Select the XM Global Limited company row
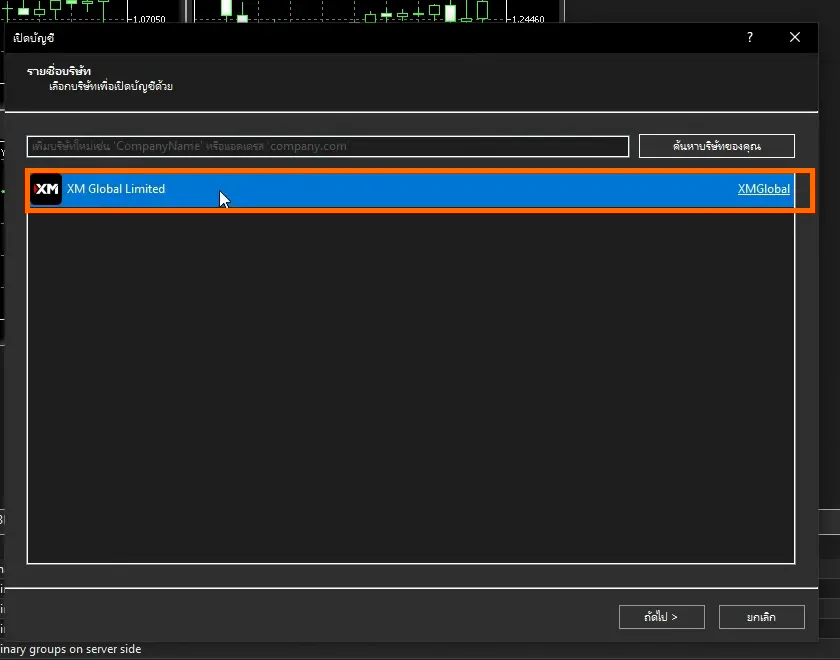Image resolution: width=840 pixels, height=660 pixels. click(x=411, y=190)
